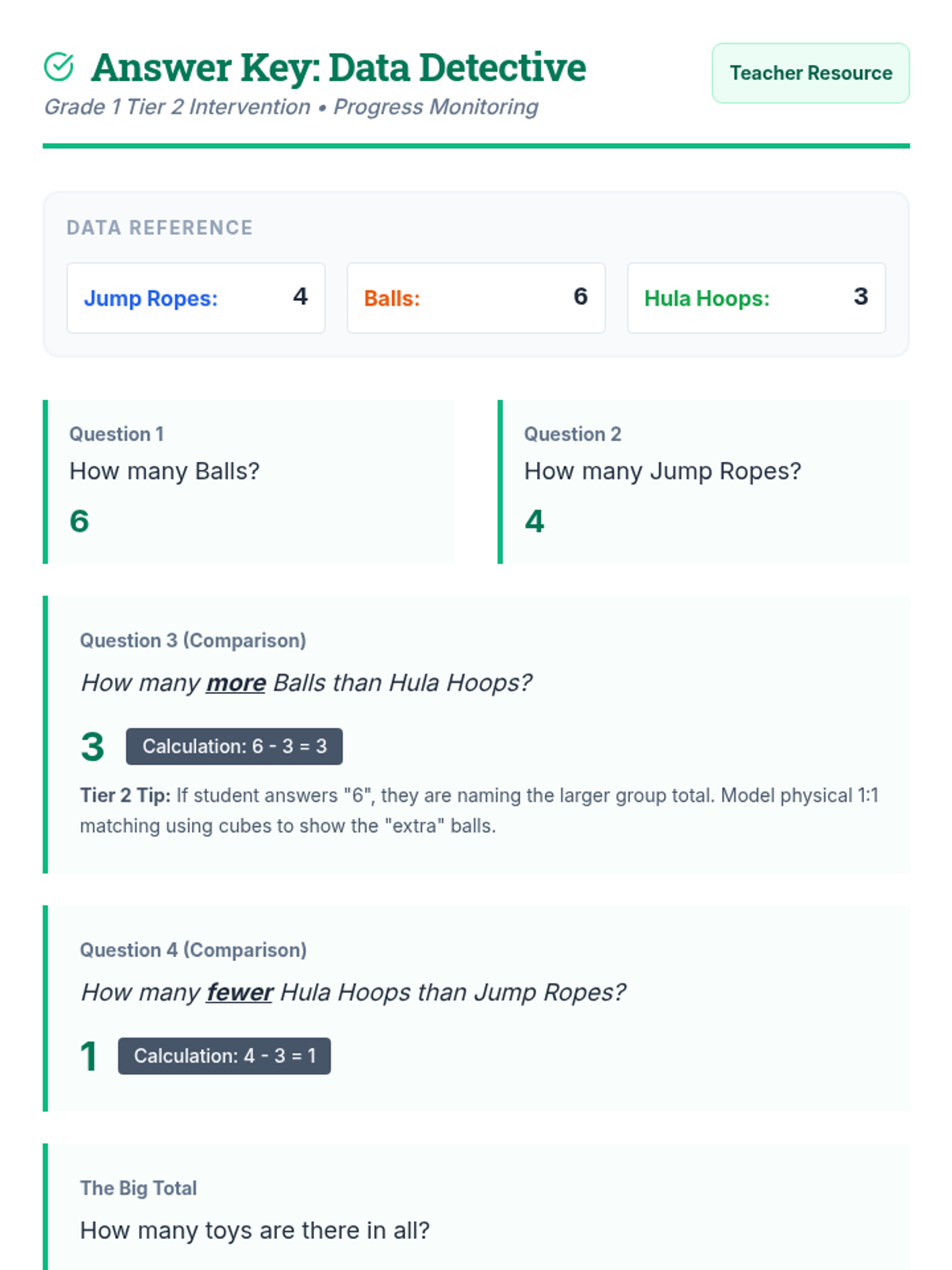Click The Big Total heading
952x1270 pixels.
click(x=138, y=1188)
